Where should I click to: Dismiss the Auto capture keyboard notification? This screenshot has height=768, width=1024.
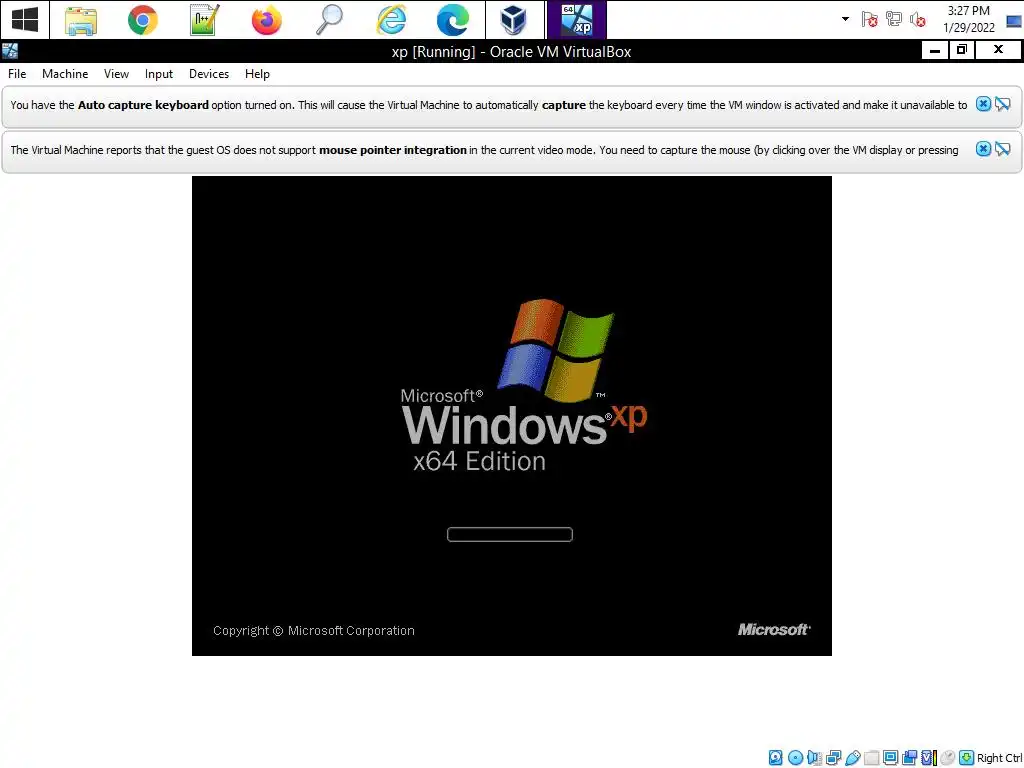coord(983,104)
